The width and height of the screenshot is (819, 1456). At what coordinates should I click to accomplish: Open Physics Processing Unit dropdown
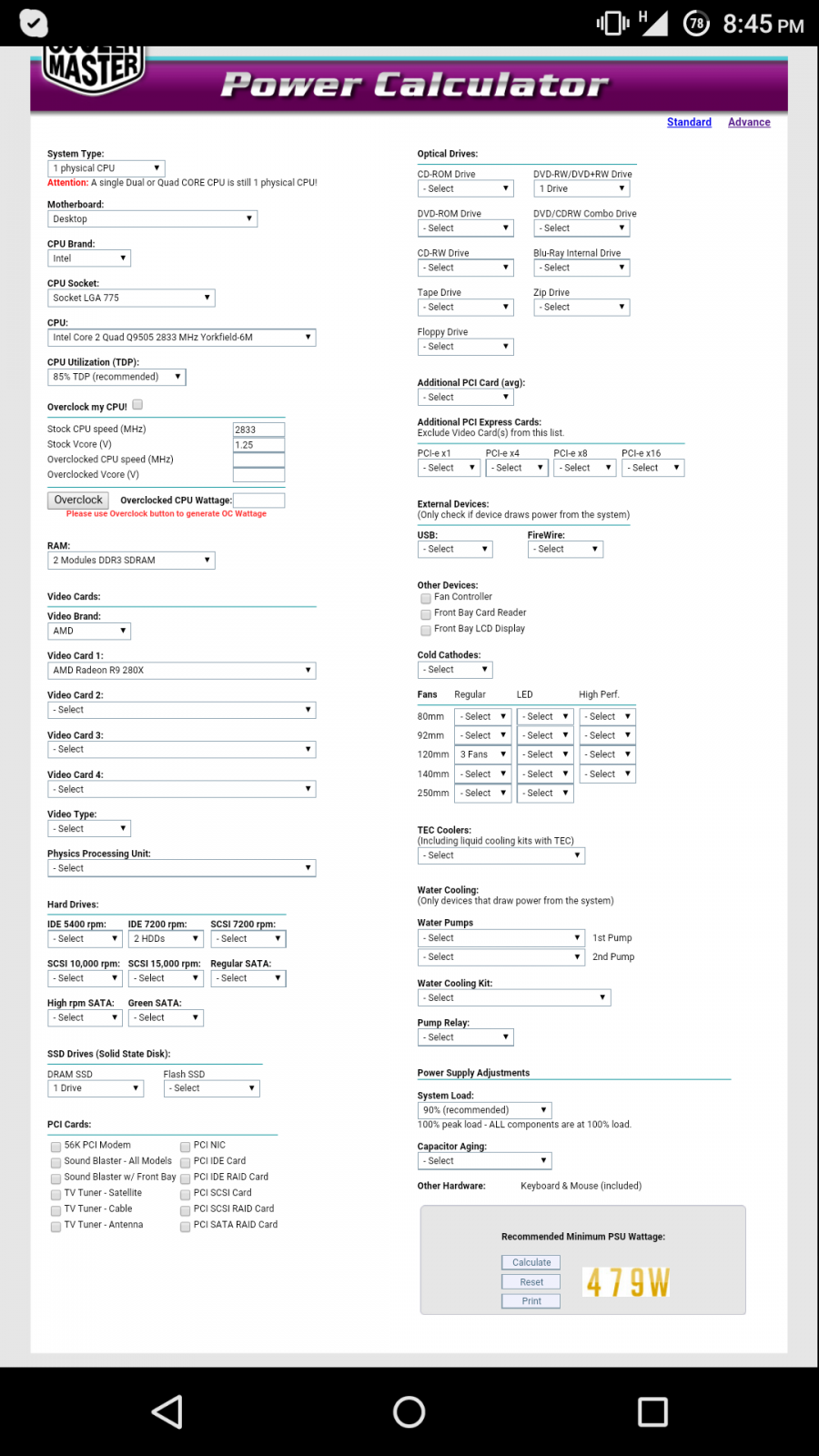click(x=182, y=868)
